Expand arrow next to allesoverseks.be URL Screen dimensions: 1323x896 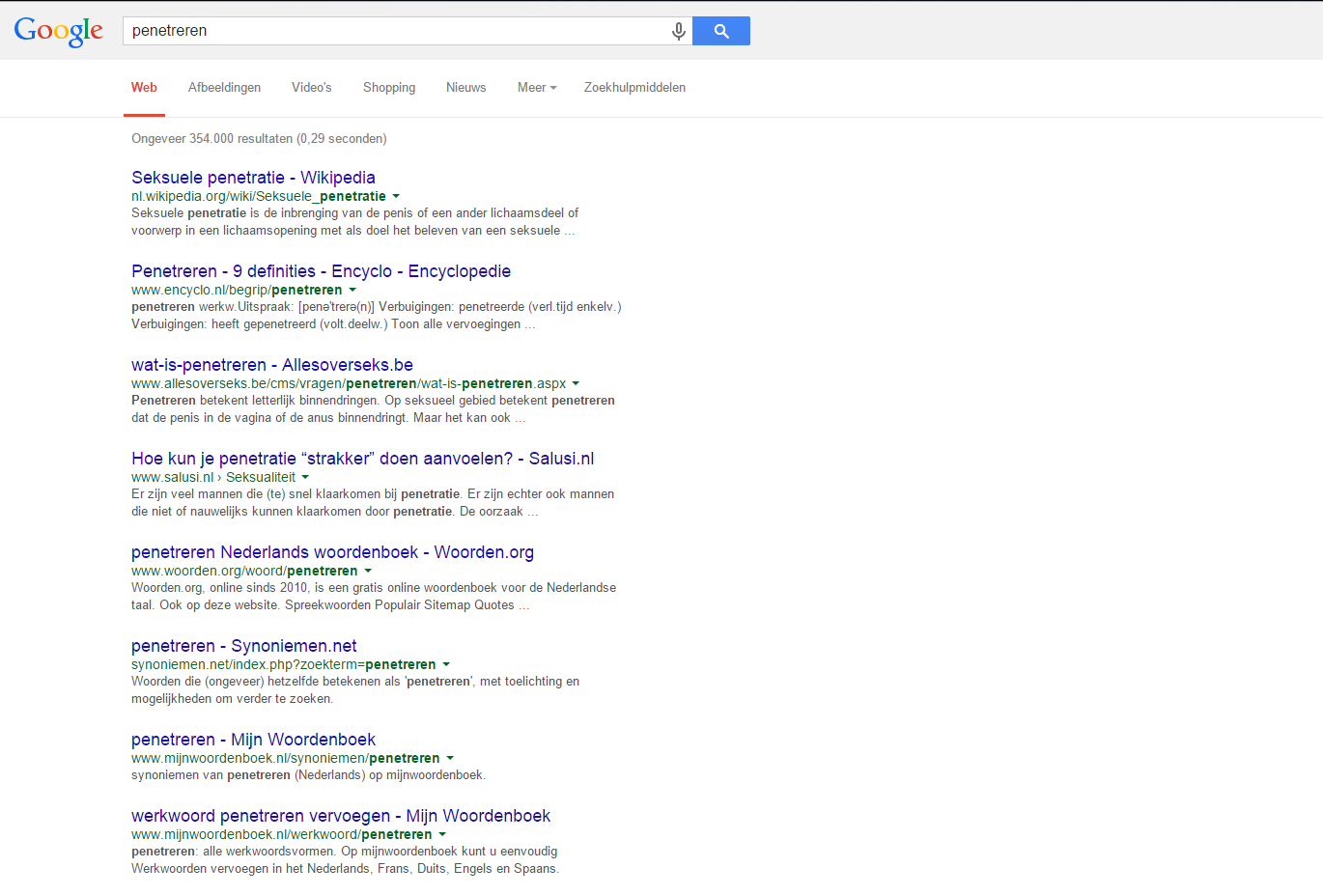576,383
